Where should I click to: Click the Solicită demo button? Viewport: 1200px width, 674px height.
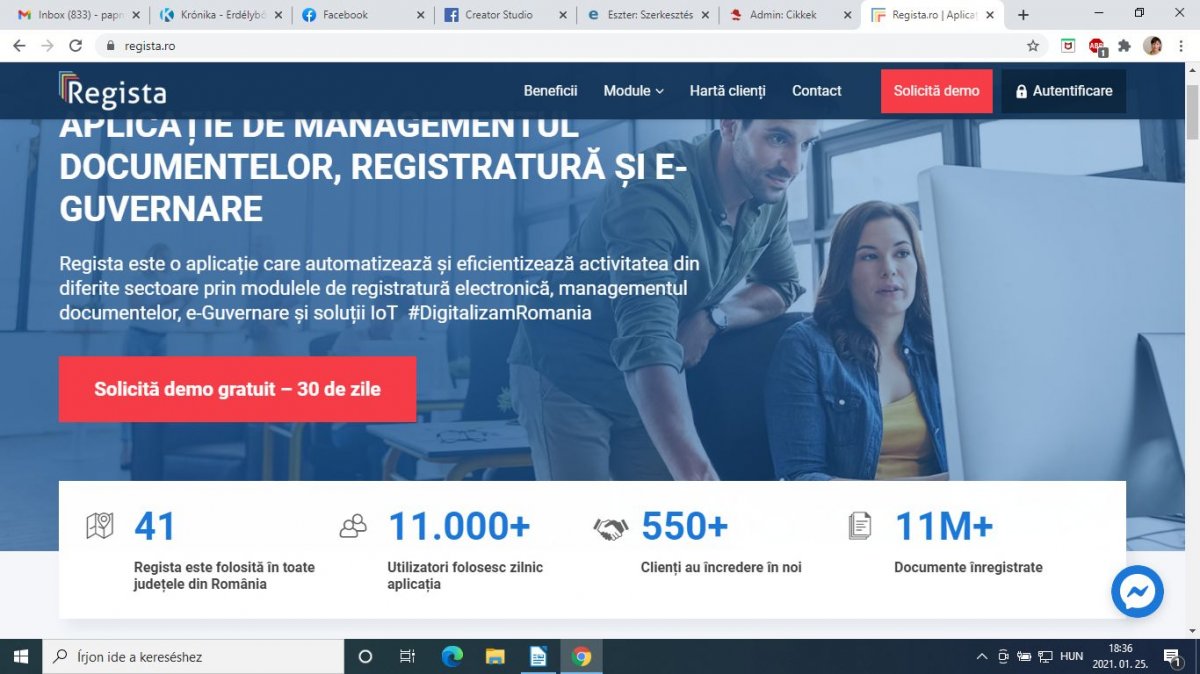click(x=936, y=91)
